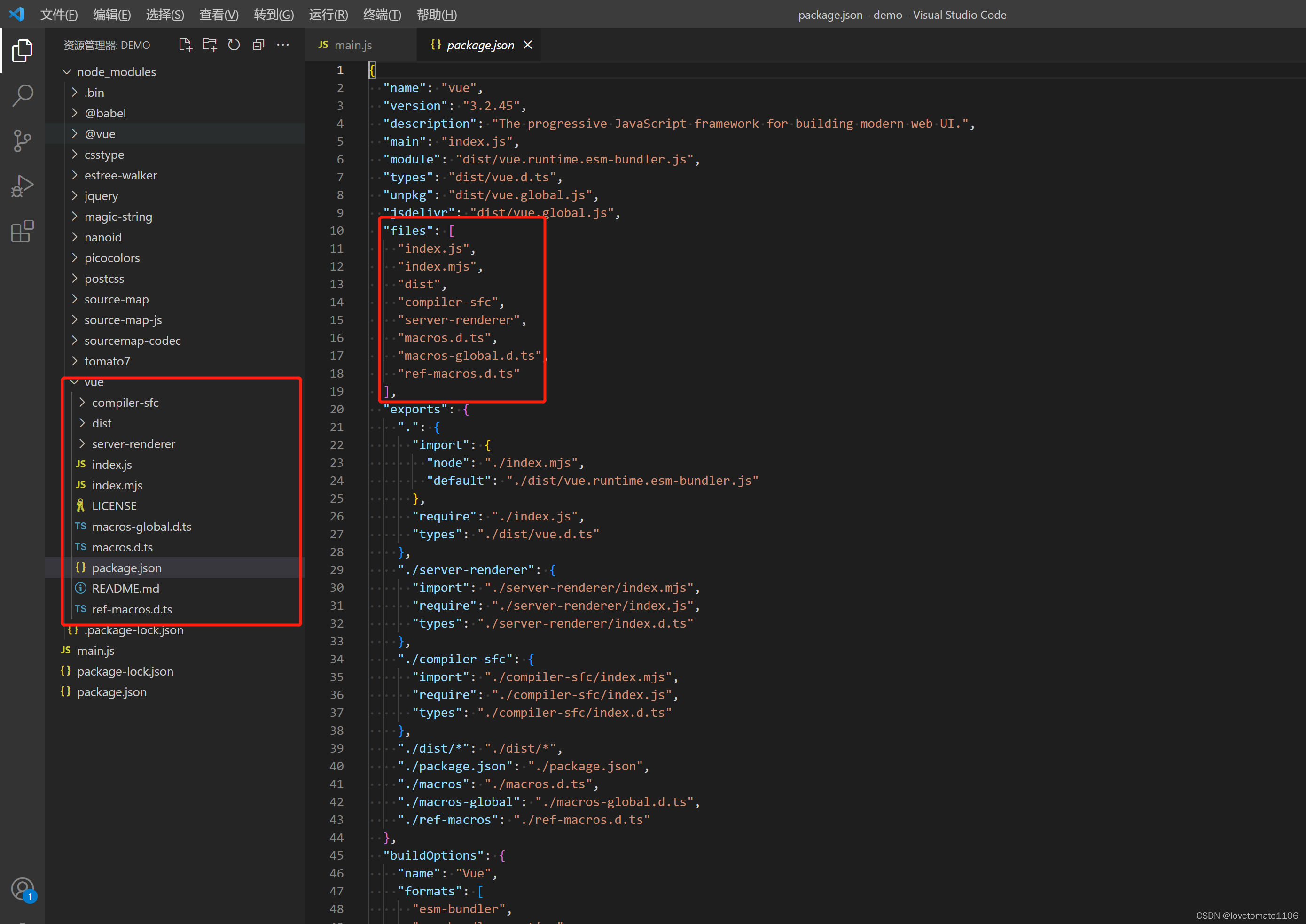Expand the estree-walker folder
This screenshot has height=924, width=1306.
pos(175,175)
